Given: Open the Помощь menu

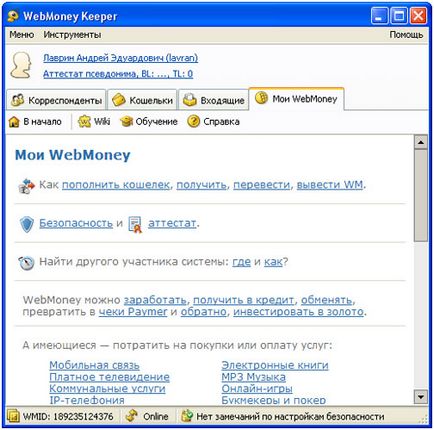Looking at the screenshot, I should pos(406,35).
